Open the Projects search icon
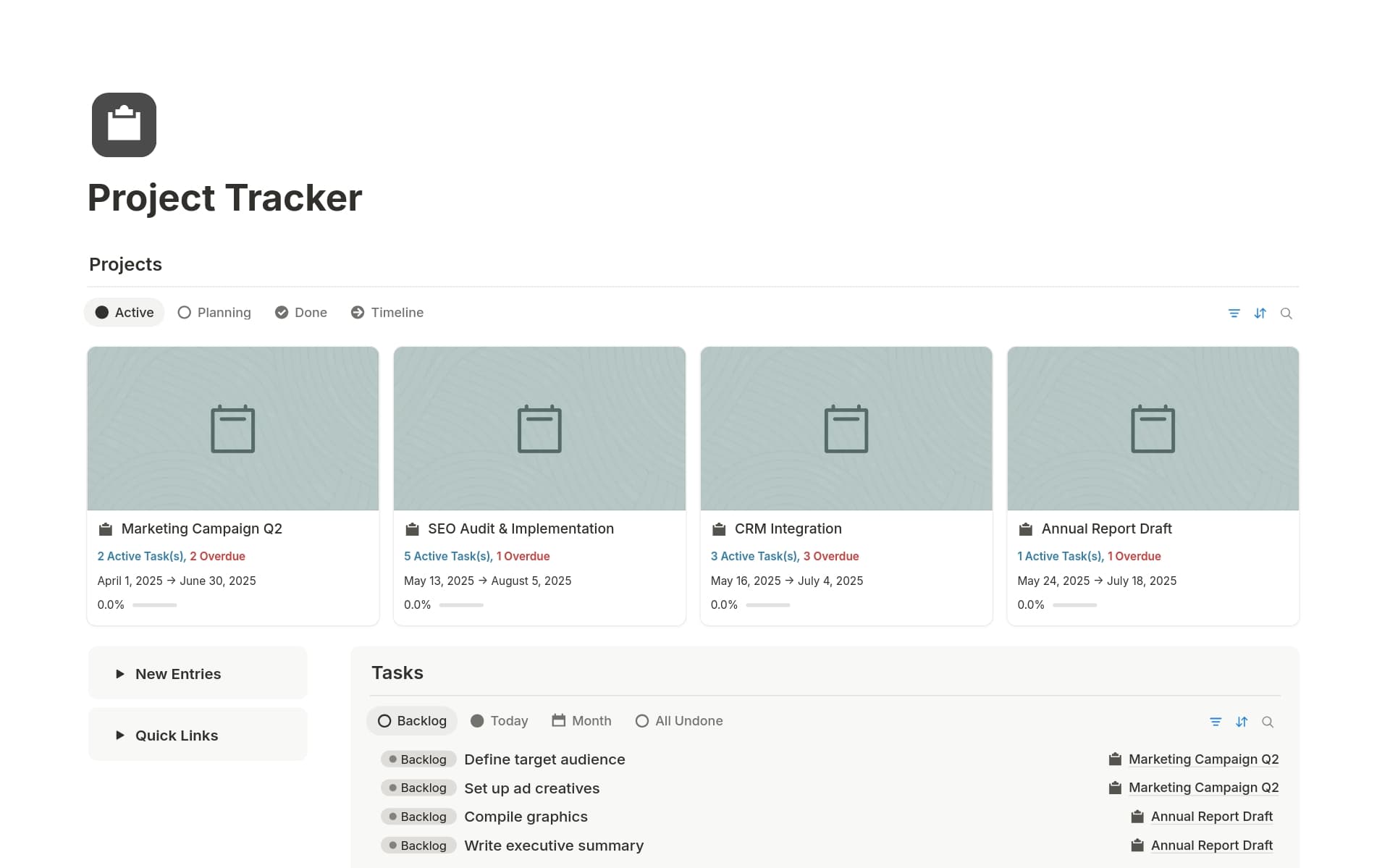This screenshot has width=1390, height=868. pos(1287,313)
